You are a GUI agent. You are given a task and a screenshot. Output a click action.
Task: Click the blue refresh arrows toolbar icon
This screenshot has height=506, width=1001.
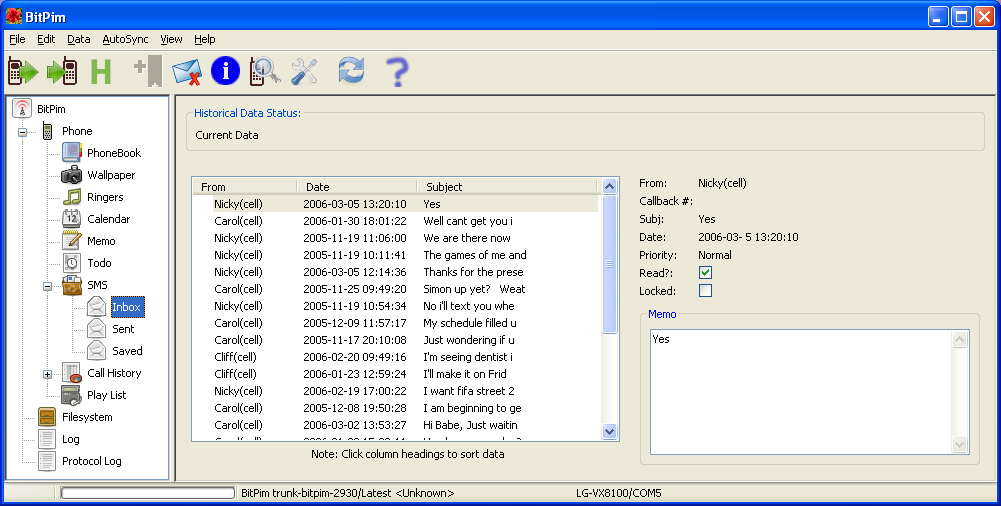point(351,71)
